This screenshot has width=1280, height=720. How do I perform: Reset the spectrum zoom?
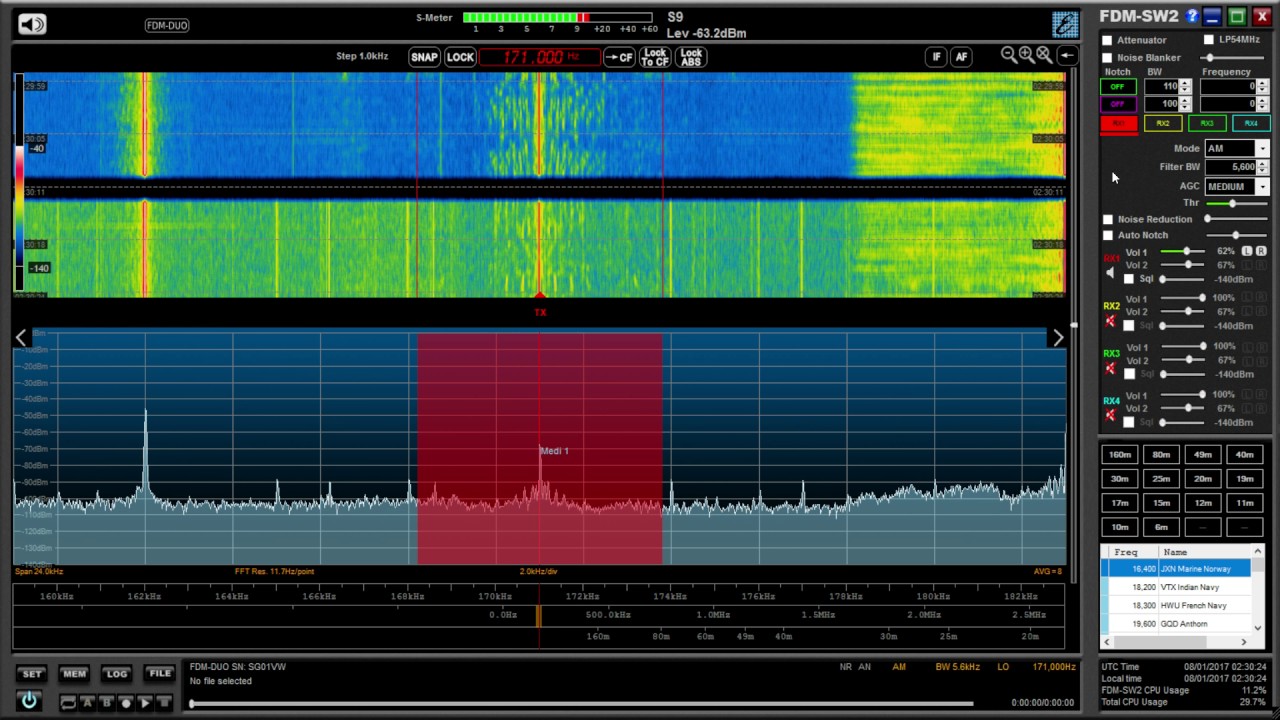coord(1044,55)
